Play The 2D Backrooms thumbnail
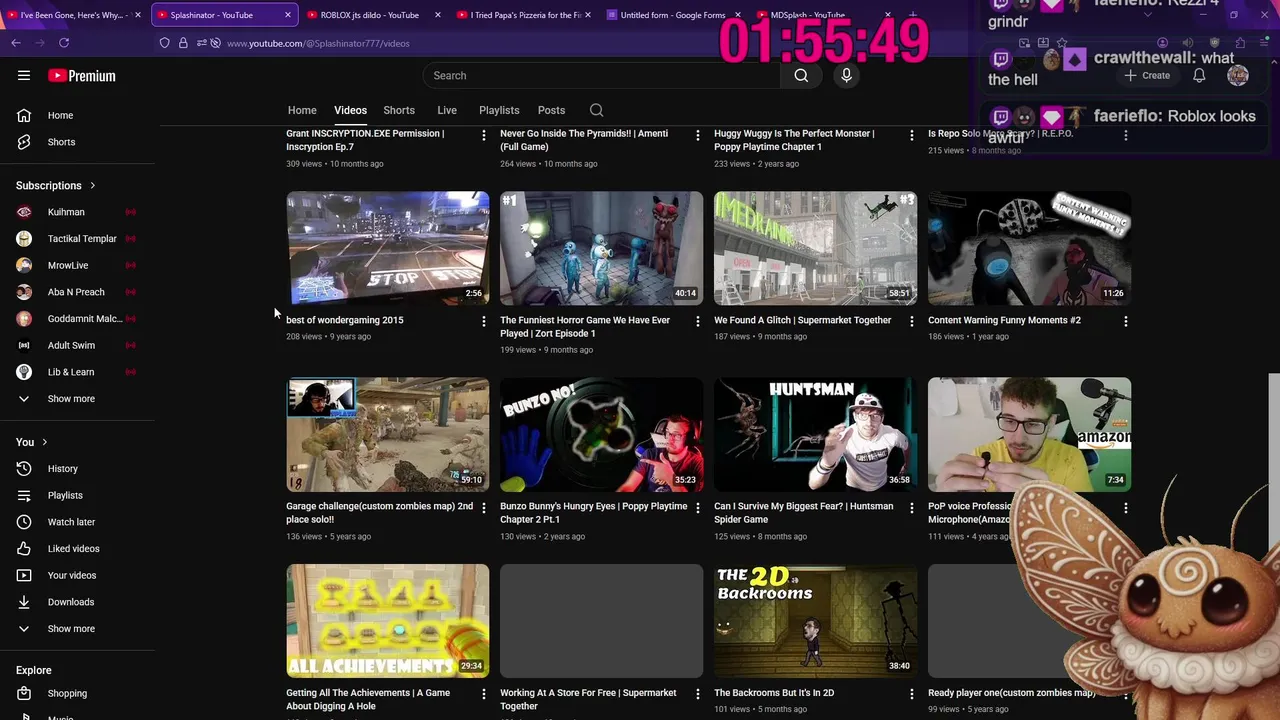This screenshot has height=720, width=1280. pos(815,620)
